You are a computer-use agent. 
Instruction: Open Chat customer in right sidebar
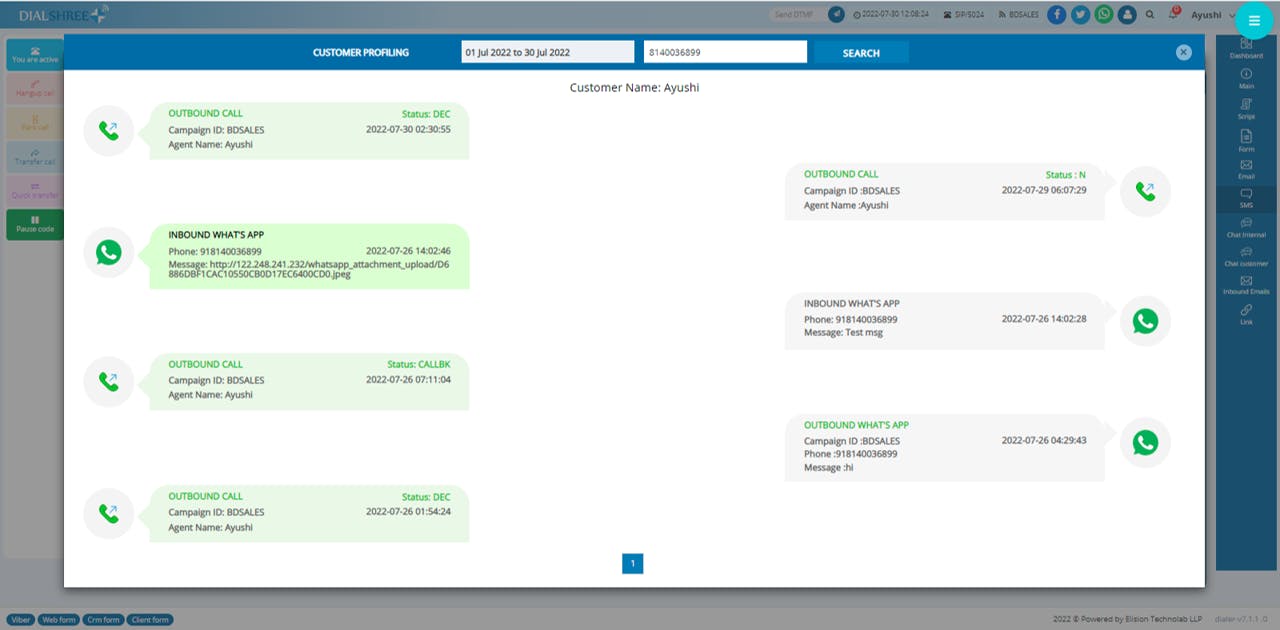tap(1246, 256)
